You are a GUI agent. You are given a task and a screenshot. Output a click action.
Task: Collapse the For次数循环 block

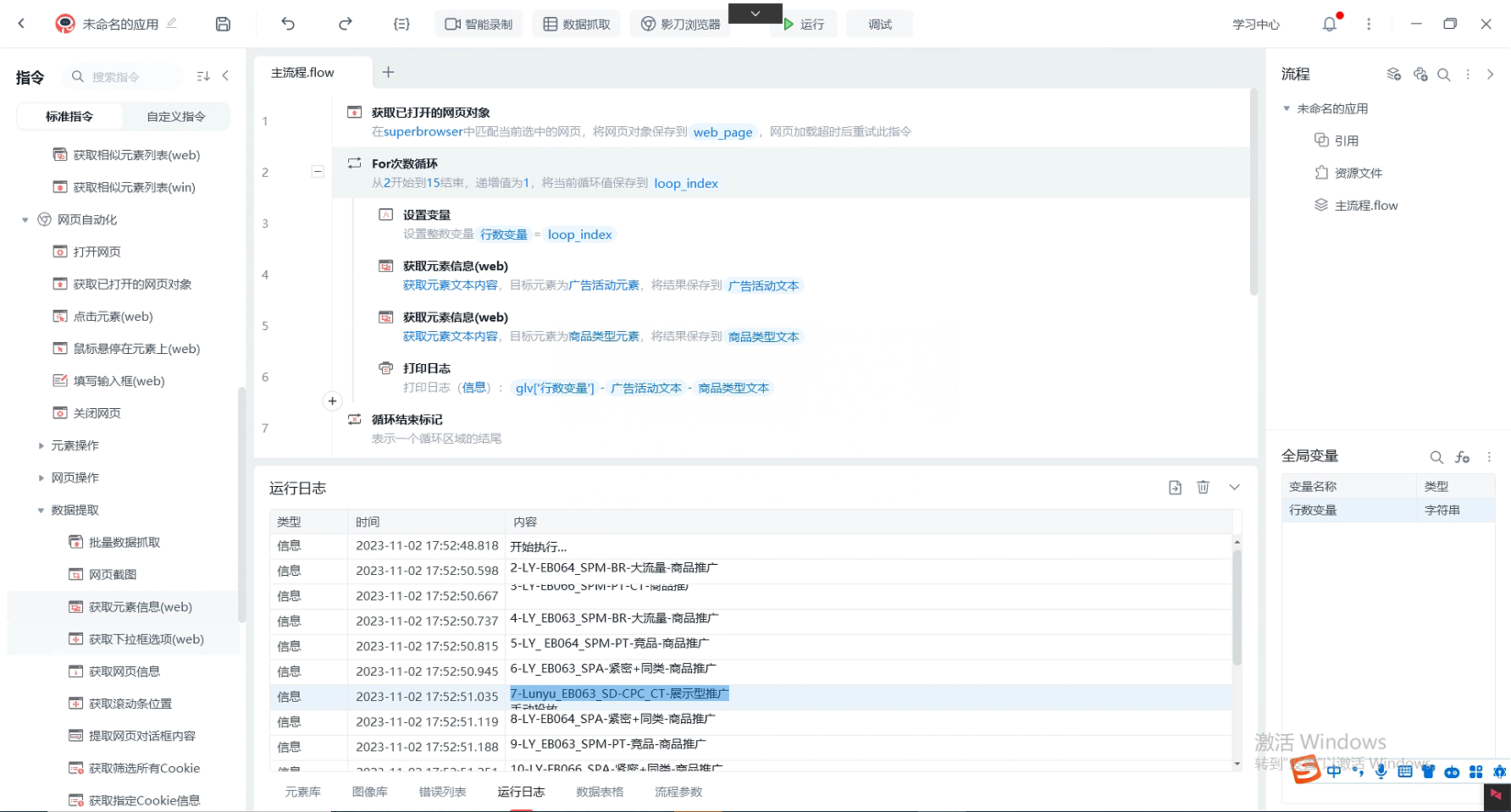318,172
